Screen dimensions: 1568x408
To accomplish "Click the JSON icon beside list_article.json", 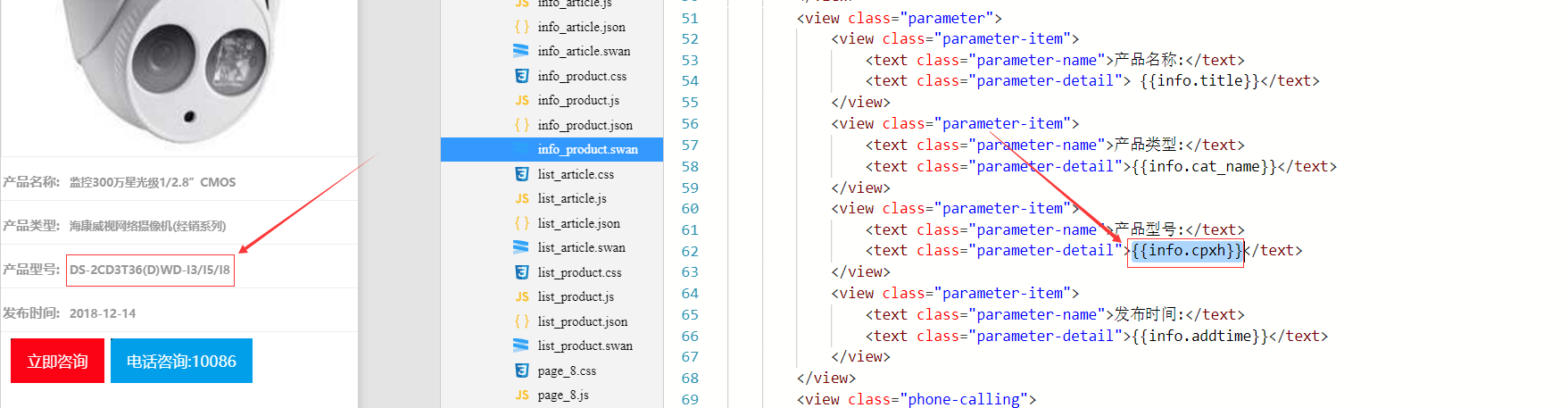I will pyautogui.click(x=521, y=223).
